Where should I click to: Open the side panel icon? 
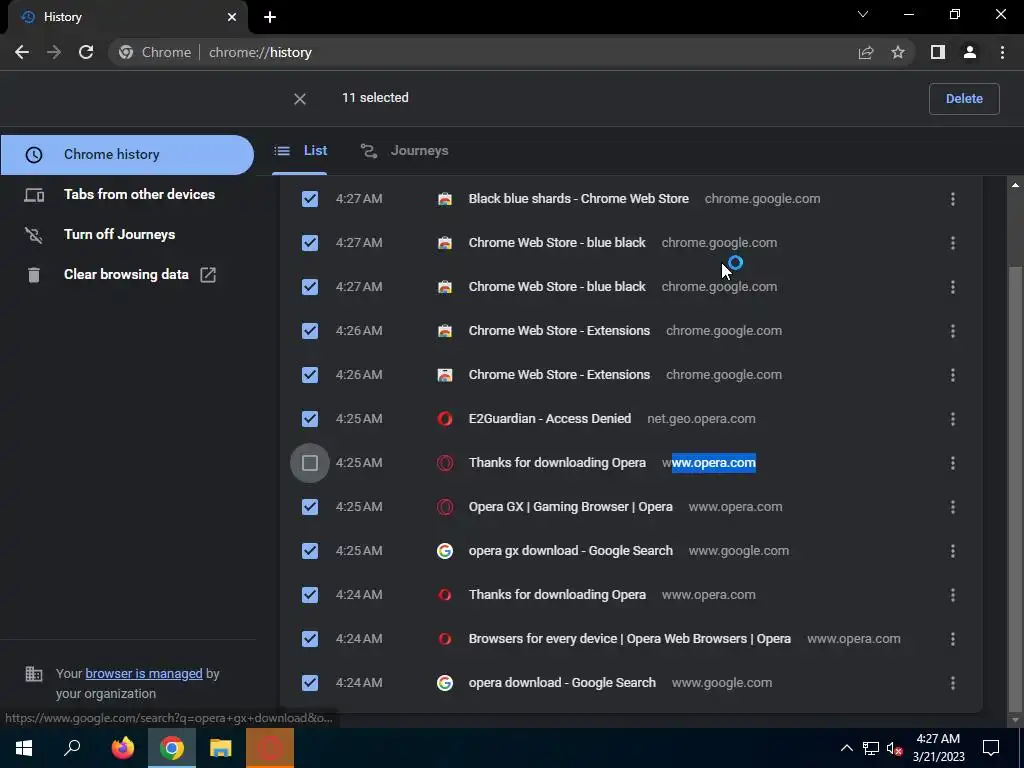938,52
